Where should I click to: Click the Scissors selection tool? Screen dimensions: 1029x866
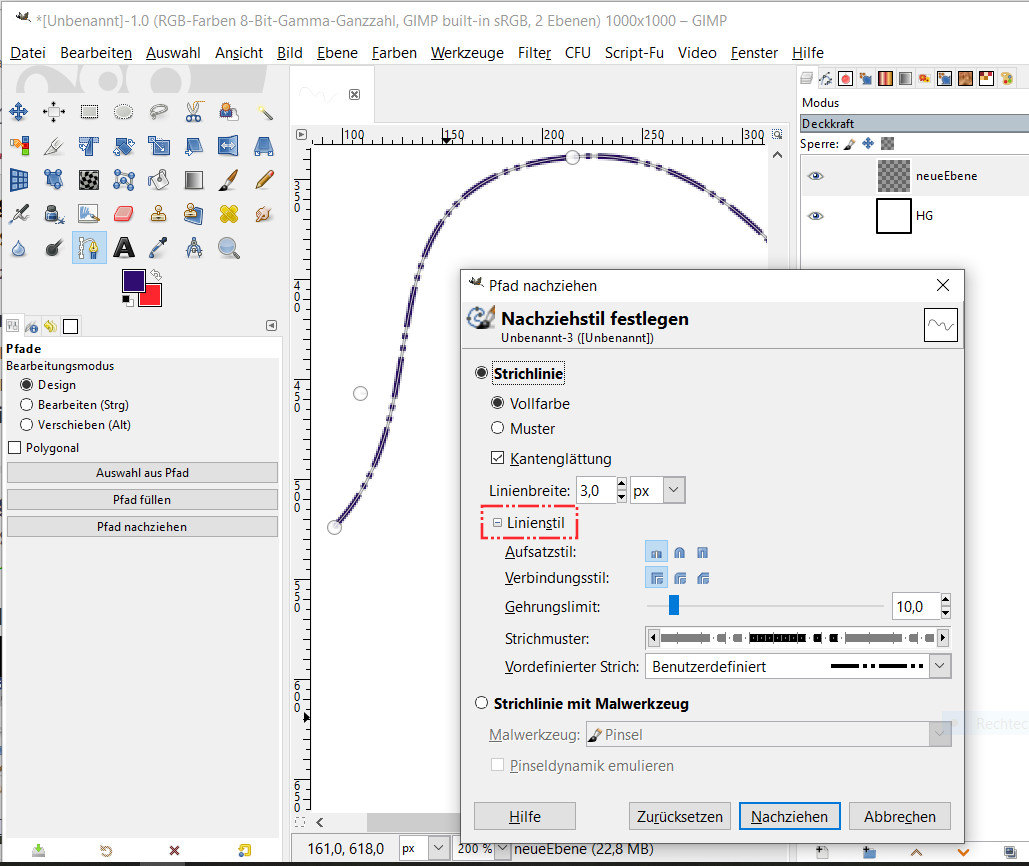[194, 112]
